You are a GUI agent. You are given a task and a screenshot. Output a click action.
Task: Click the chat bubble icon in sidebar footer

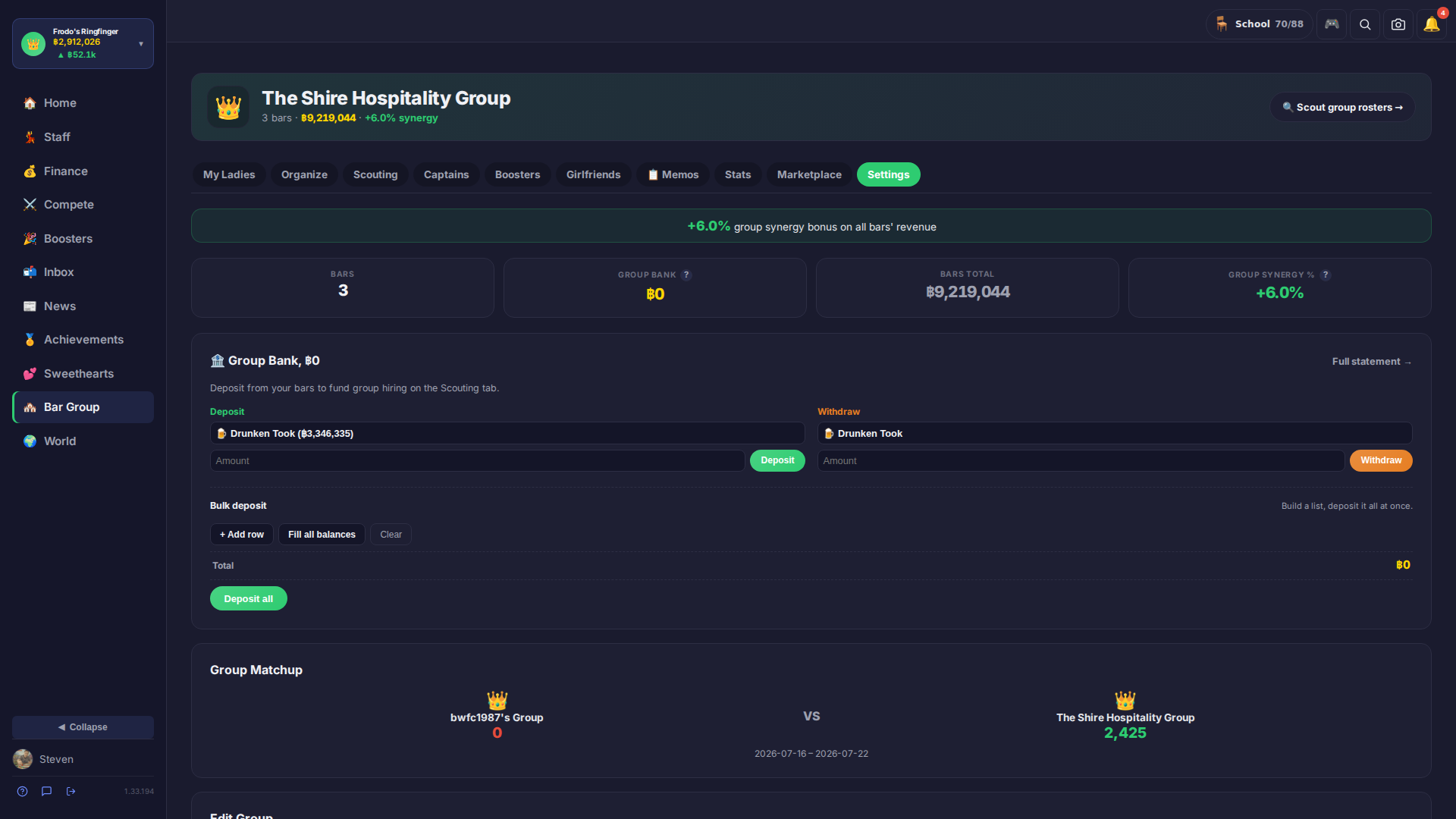[47, 791]
